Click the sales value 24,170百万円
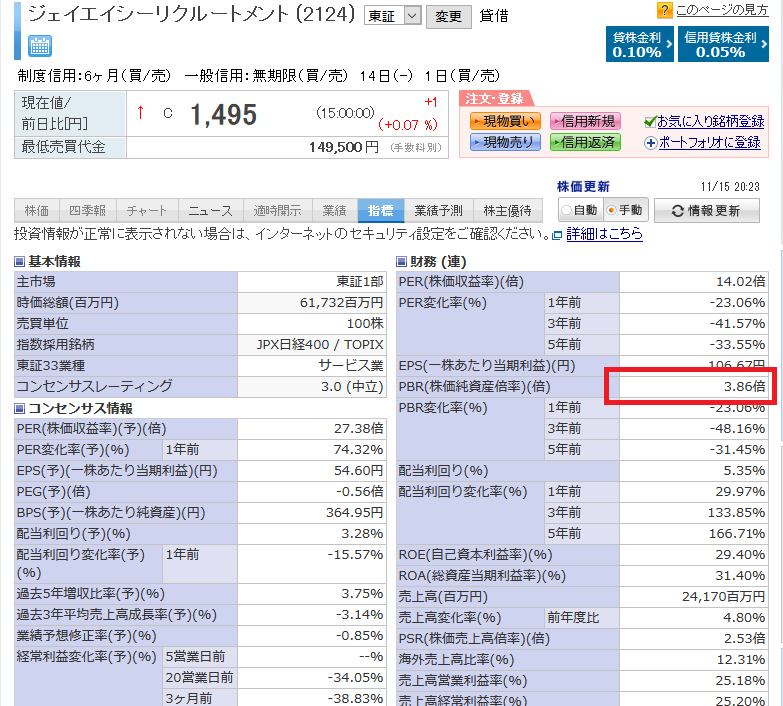Viewport: 783px width, 706px height. (x=724, y=596)
